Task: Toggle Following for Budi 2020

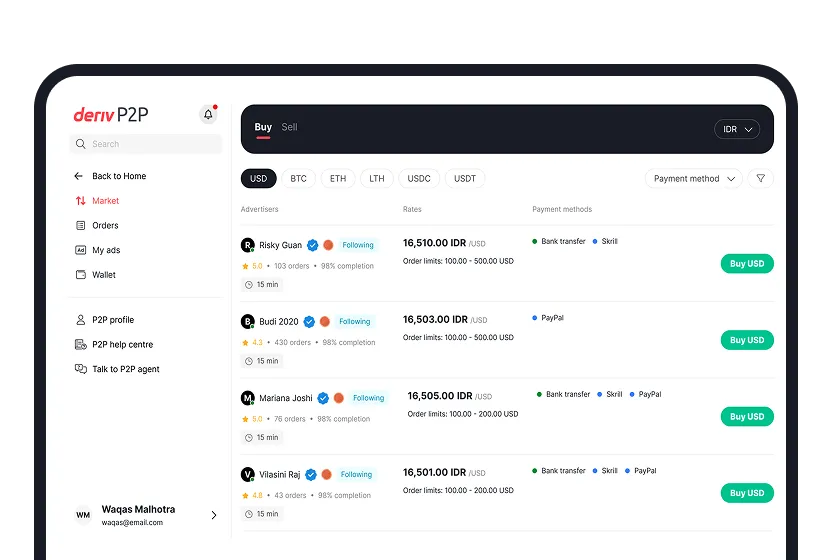Action: [x=355, y=322]
